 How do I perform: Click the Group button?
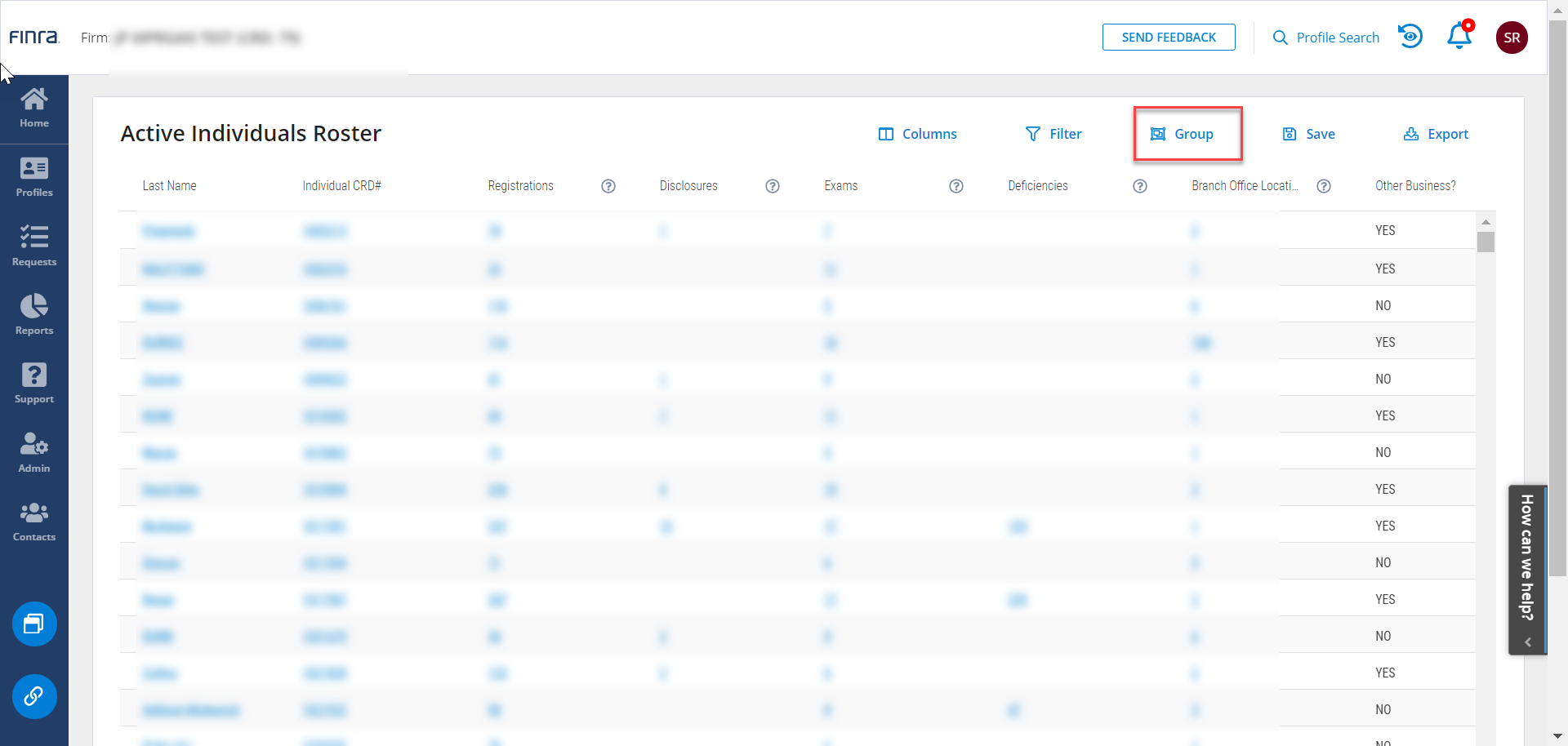coord(1182,134)
